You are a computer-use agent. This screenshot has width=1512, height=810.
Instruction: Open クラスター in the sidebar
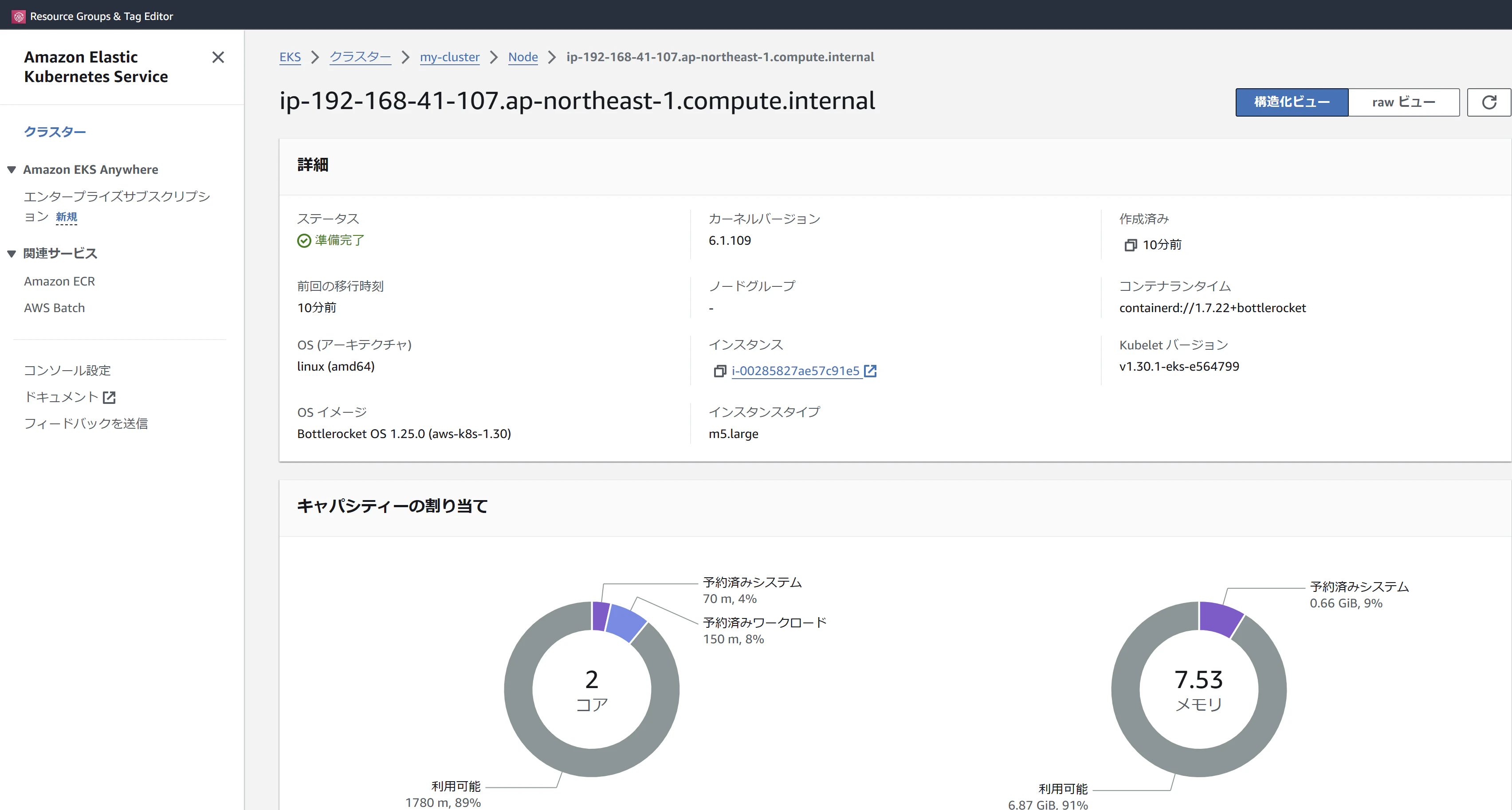(x=55, y=132)
